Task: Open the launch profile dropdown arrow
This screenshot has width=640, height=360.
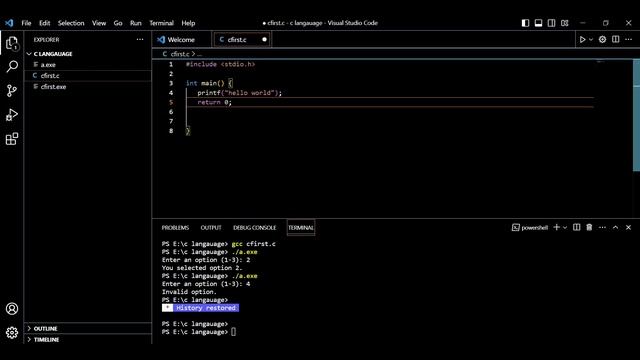Action: (565, 227)
